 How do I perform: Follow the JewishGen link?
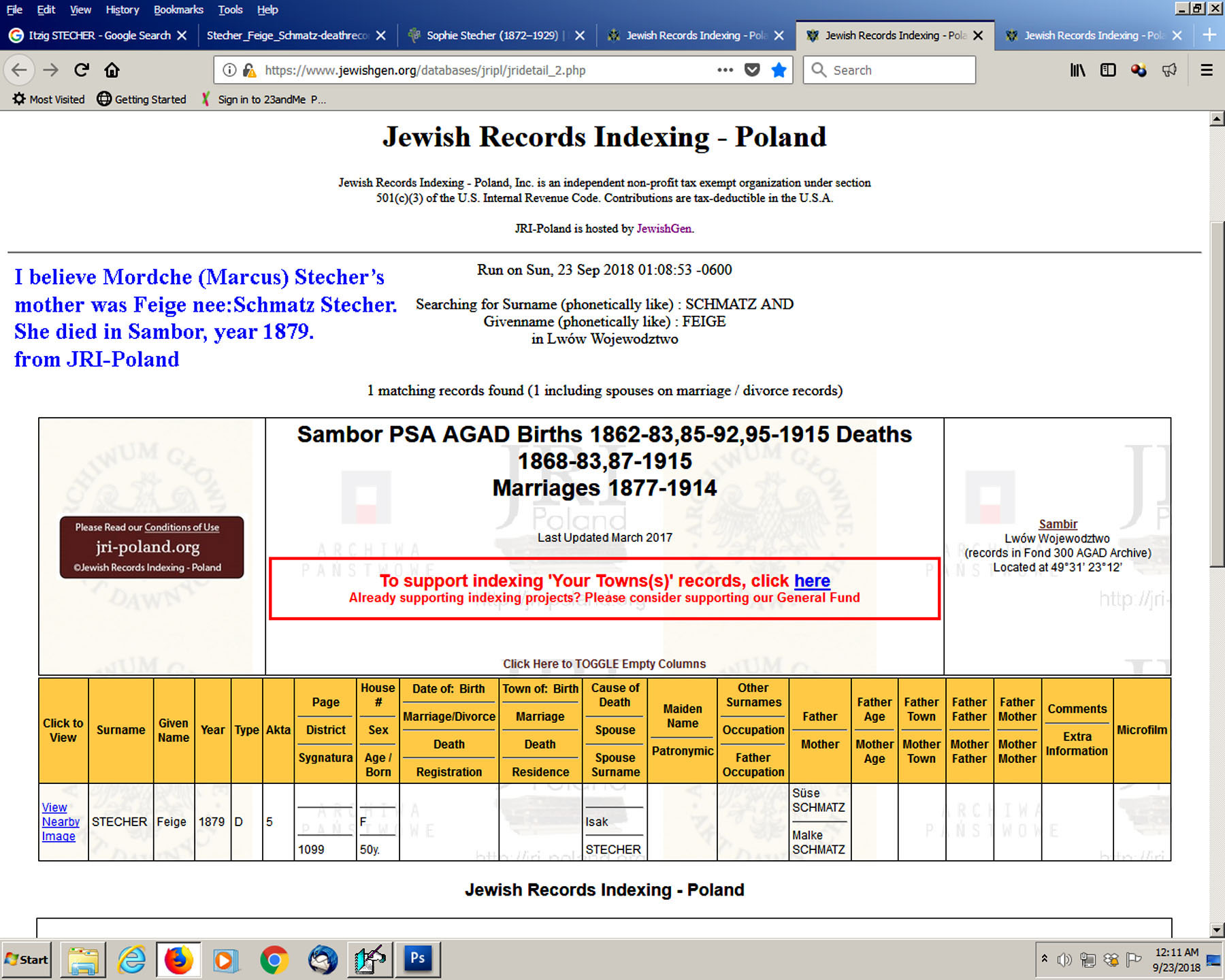[664, 229]
